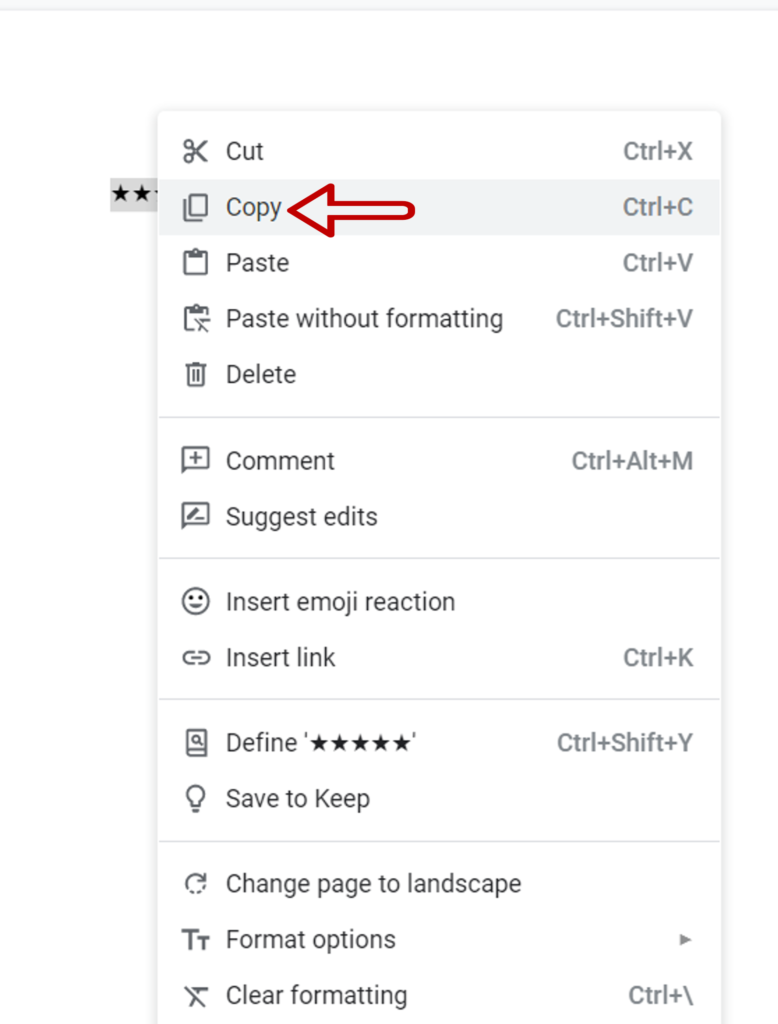Click the Comment plus bubble icon
The height and width of the screenshot is (1024, 778).
tap(195, 460)
